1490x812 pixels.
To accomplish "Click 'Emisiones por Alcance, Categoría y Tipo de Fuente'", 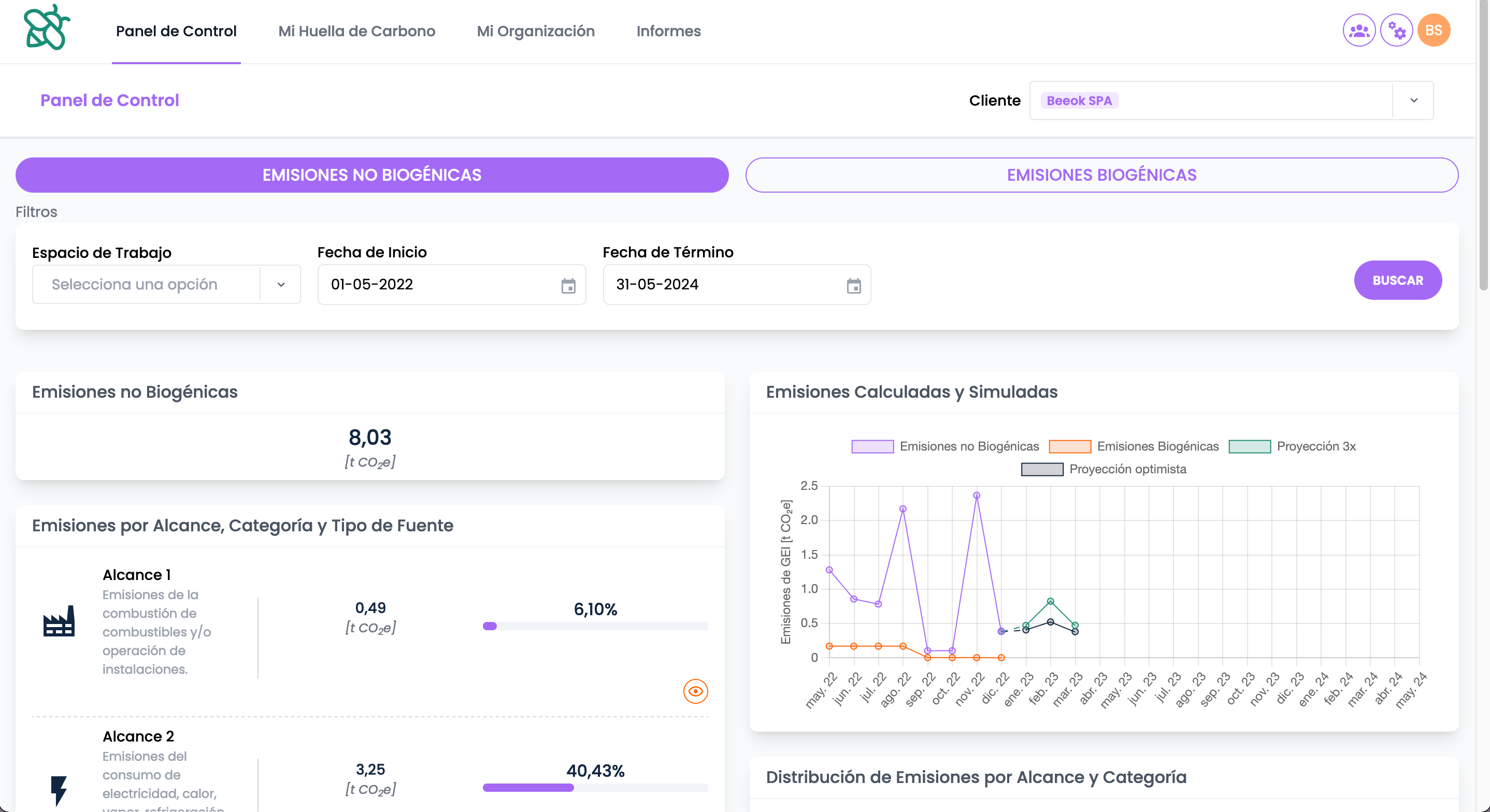I will (242, 525).
